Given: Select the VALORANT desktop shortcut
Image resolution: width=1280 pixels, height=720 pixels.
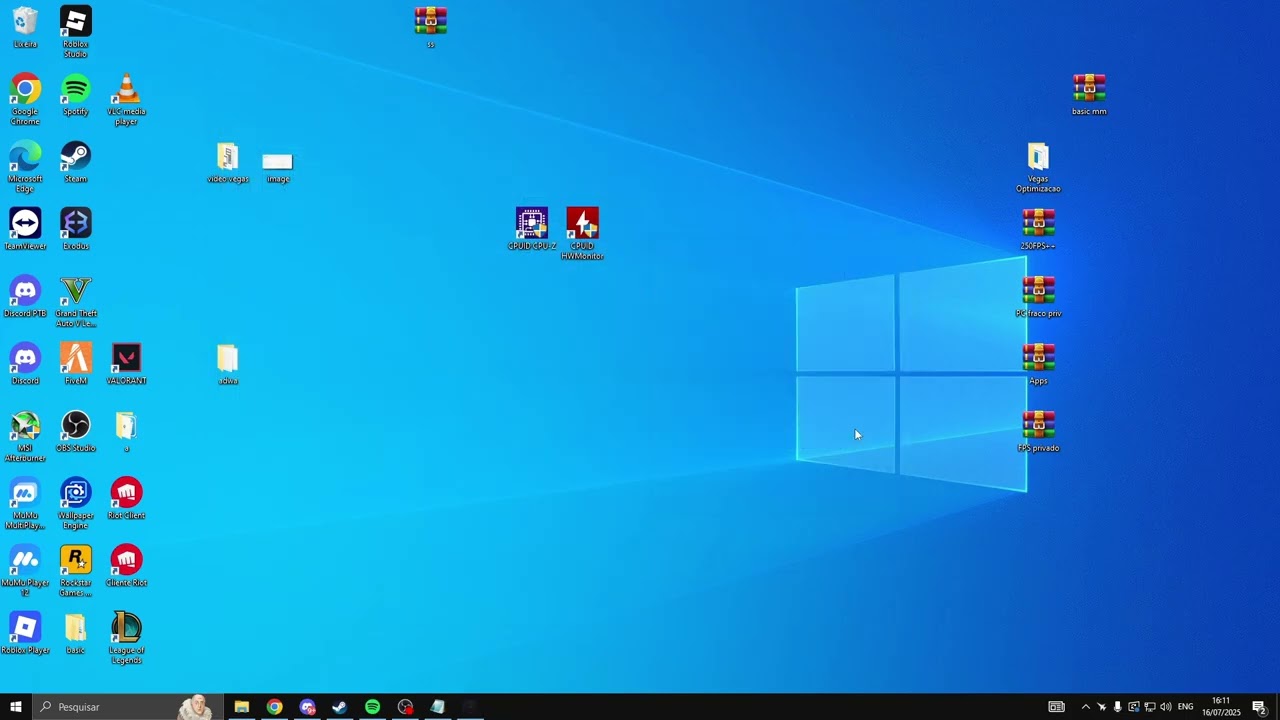Looking at the screenshot, I should pos(126,364).
